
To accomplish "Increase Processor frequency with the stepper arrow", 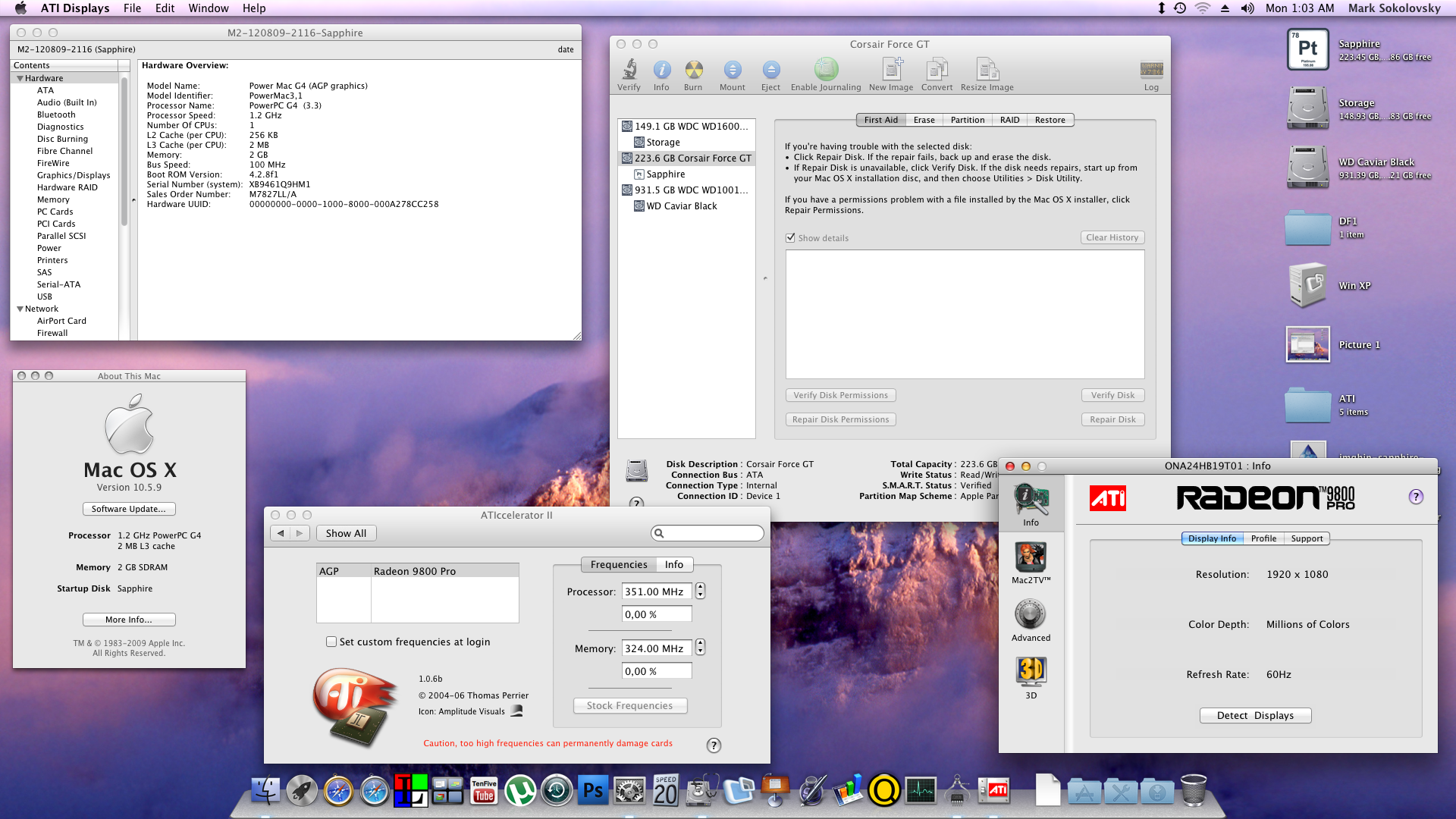I will (x=699, y=587).
